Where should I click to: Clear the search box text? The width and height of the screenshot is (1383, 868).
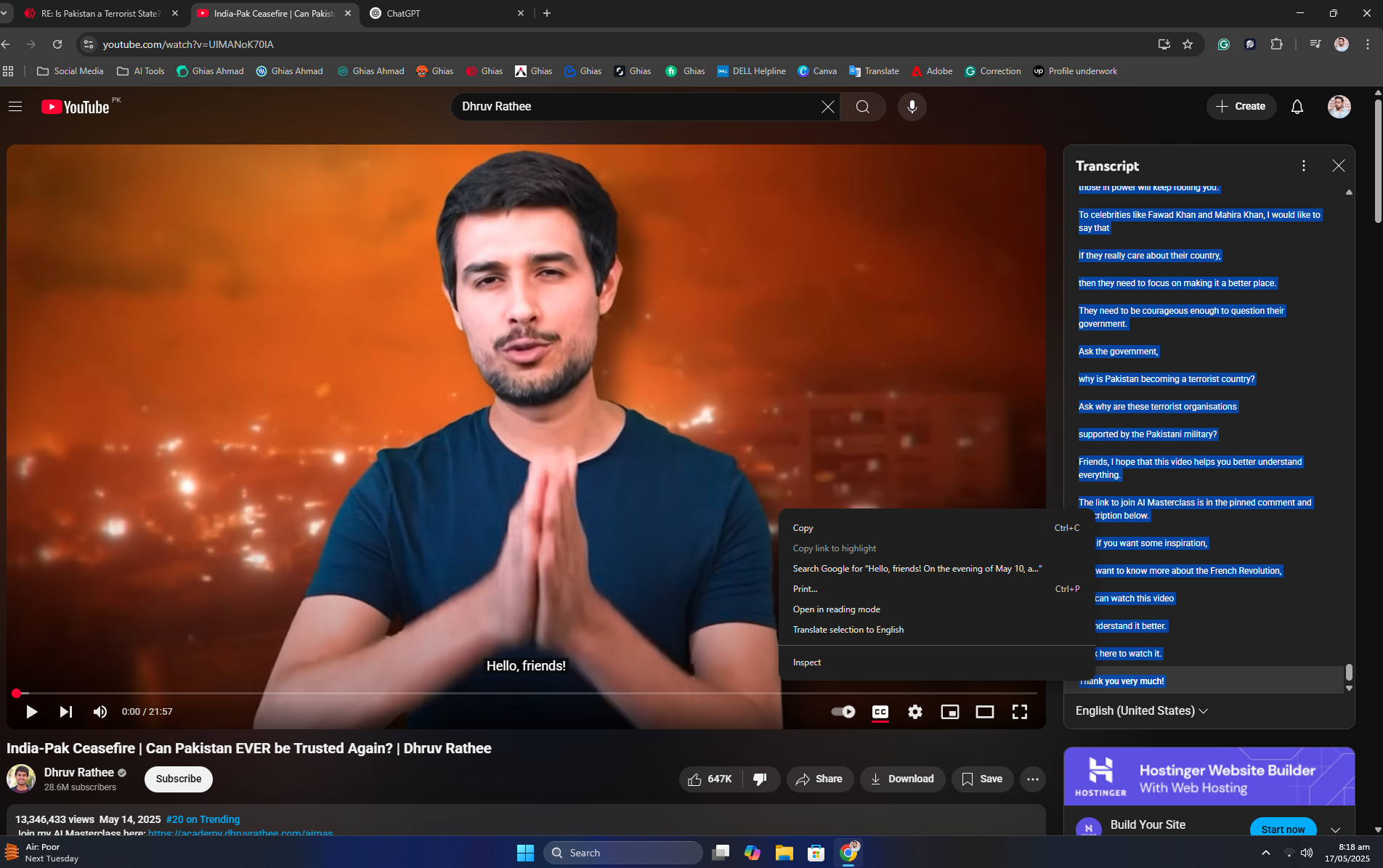click(x=827, y=107)
